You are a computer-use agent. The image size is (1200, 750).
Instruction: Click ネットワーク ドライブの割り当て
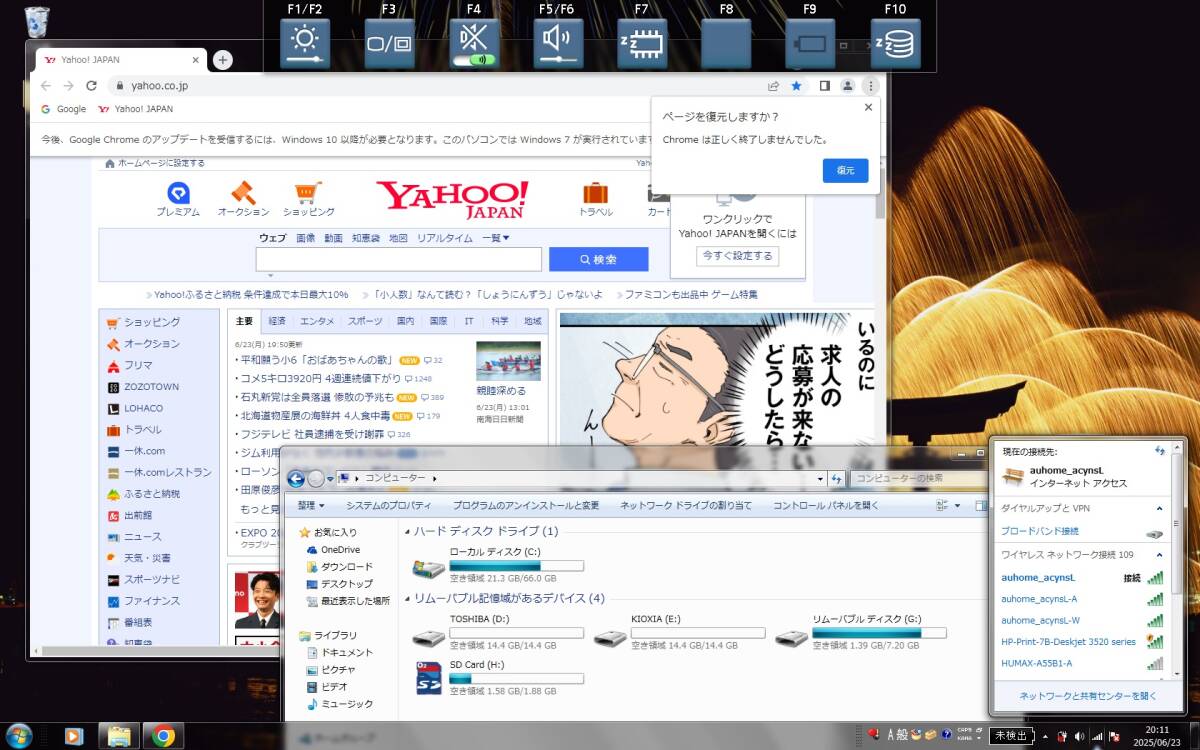tap(686, 506)
